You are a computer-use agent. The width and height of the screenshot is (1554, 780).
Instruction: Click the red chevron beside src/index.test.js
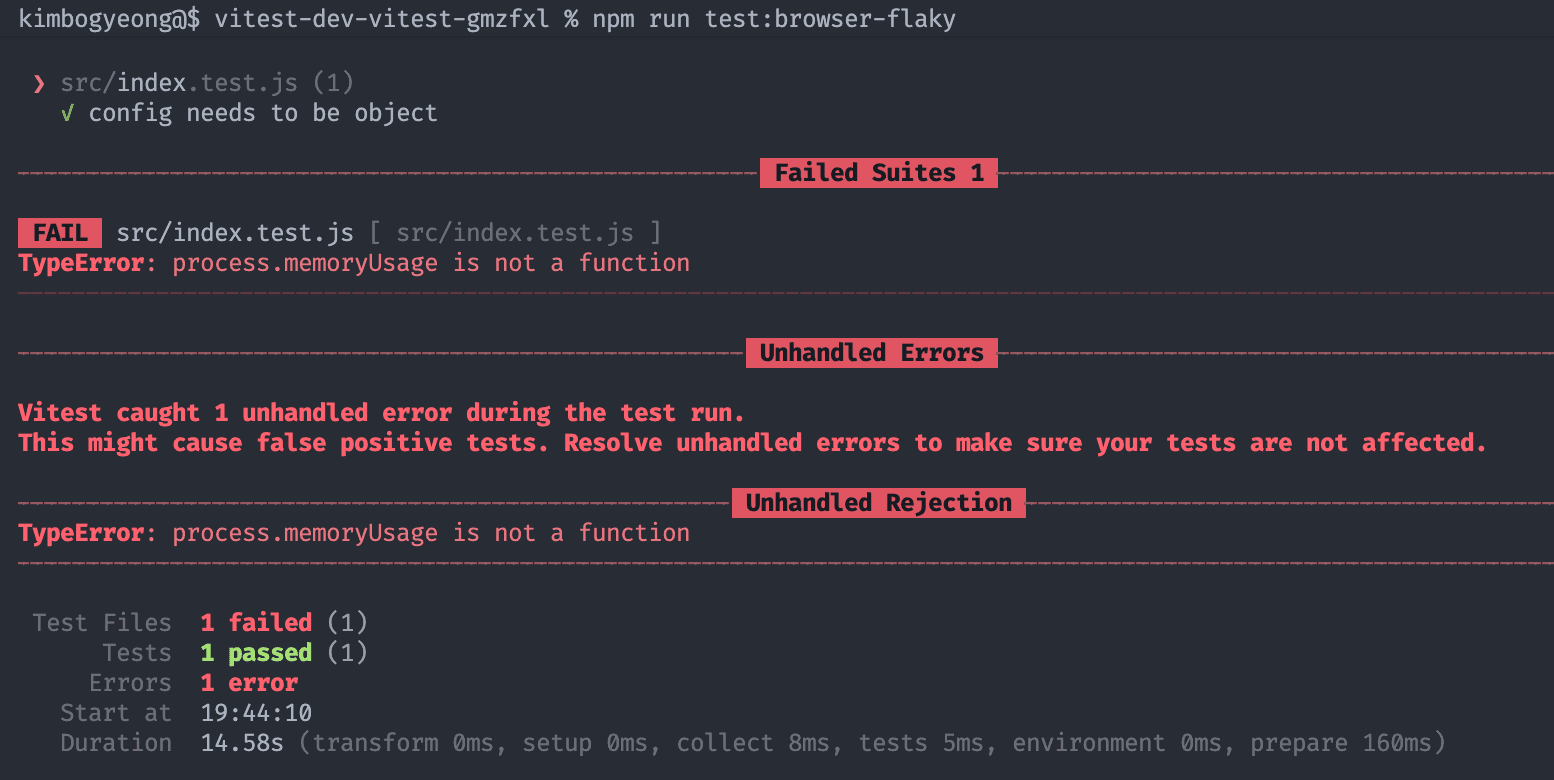[x=39, y=84]
